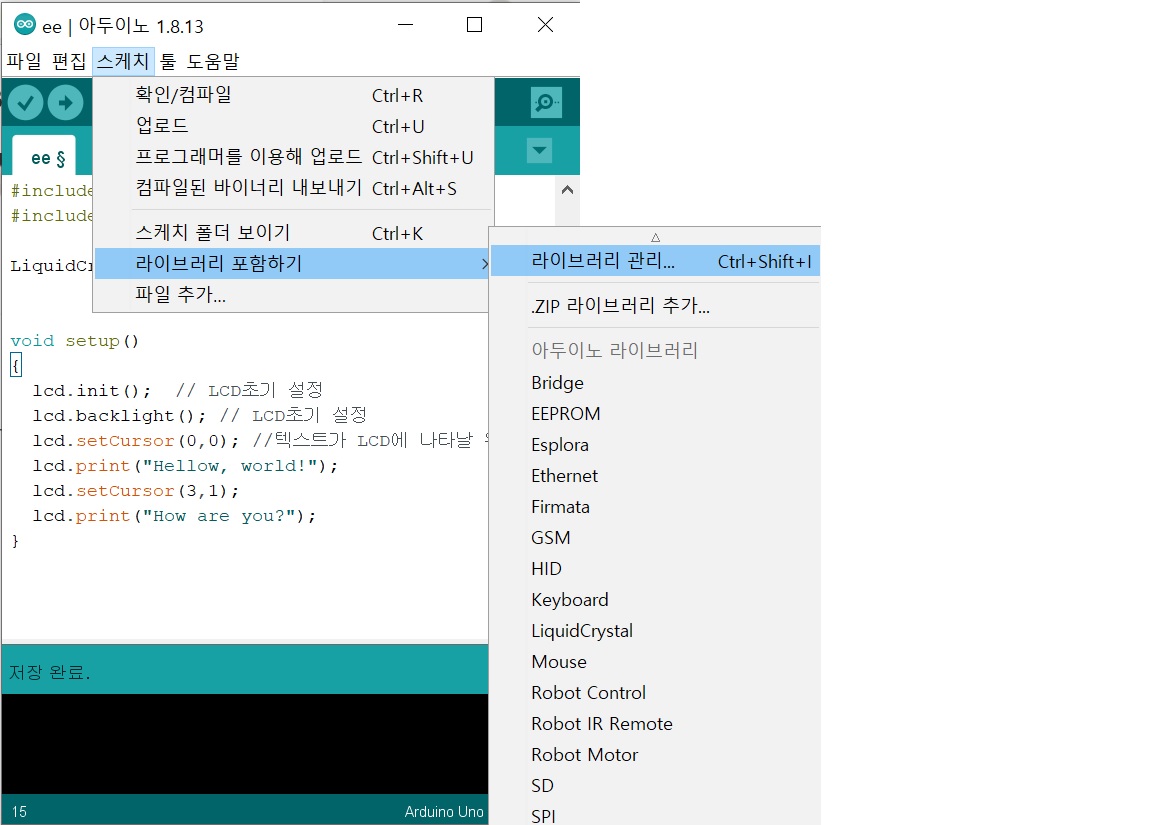The width and height of the screenshot is (1152, 825).
Task: Open 라이브러리 관리... entry
Action: point(655,261)
